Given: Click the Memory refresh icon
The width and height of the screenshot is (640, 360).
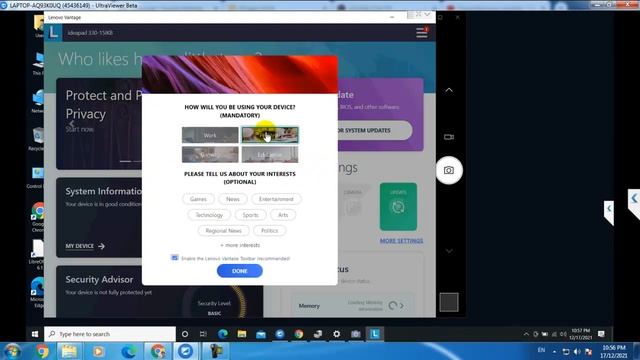Looking at the screenshot, I should 393,305.
